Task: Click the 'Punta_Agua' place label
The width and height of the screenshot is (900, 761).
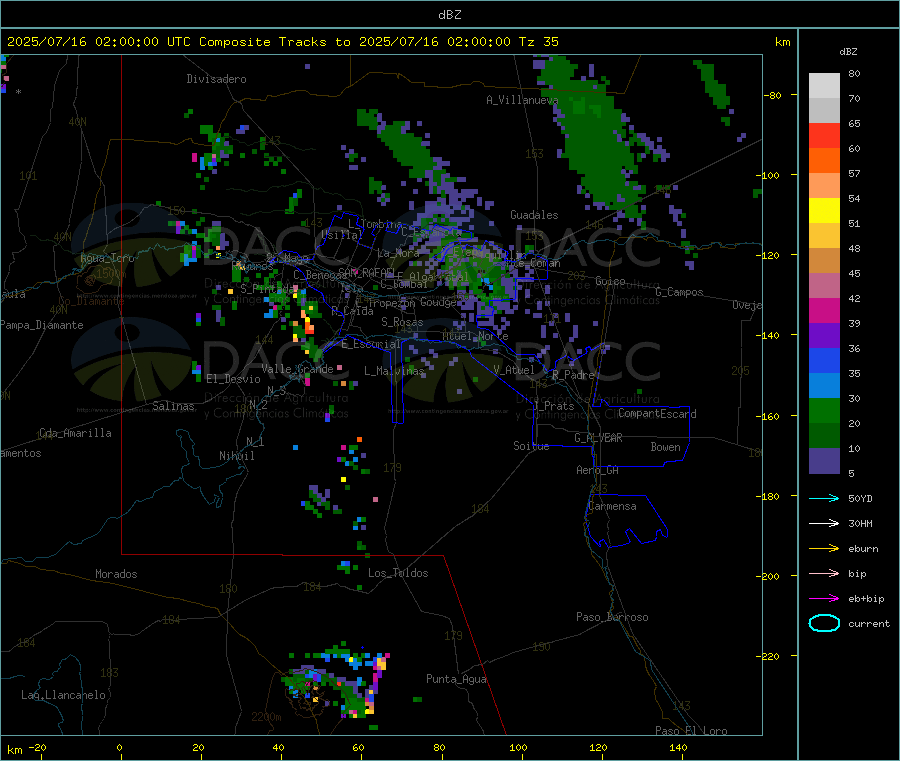Action: pos(456,679)
